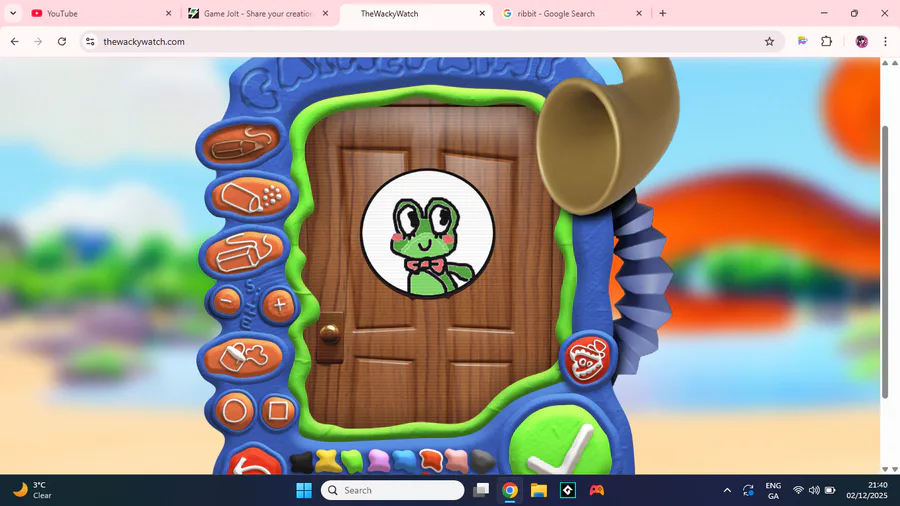Choose the circle brush shape
Viewport: 900px width, 506px height.
click(234, 411)
